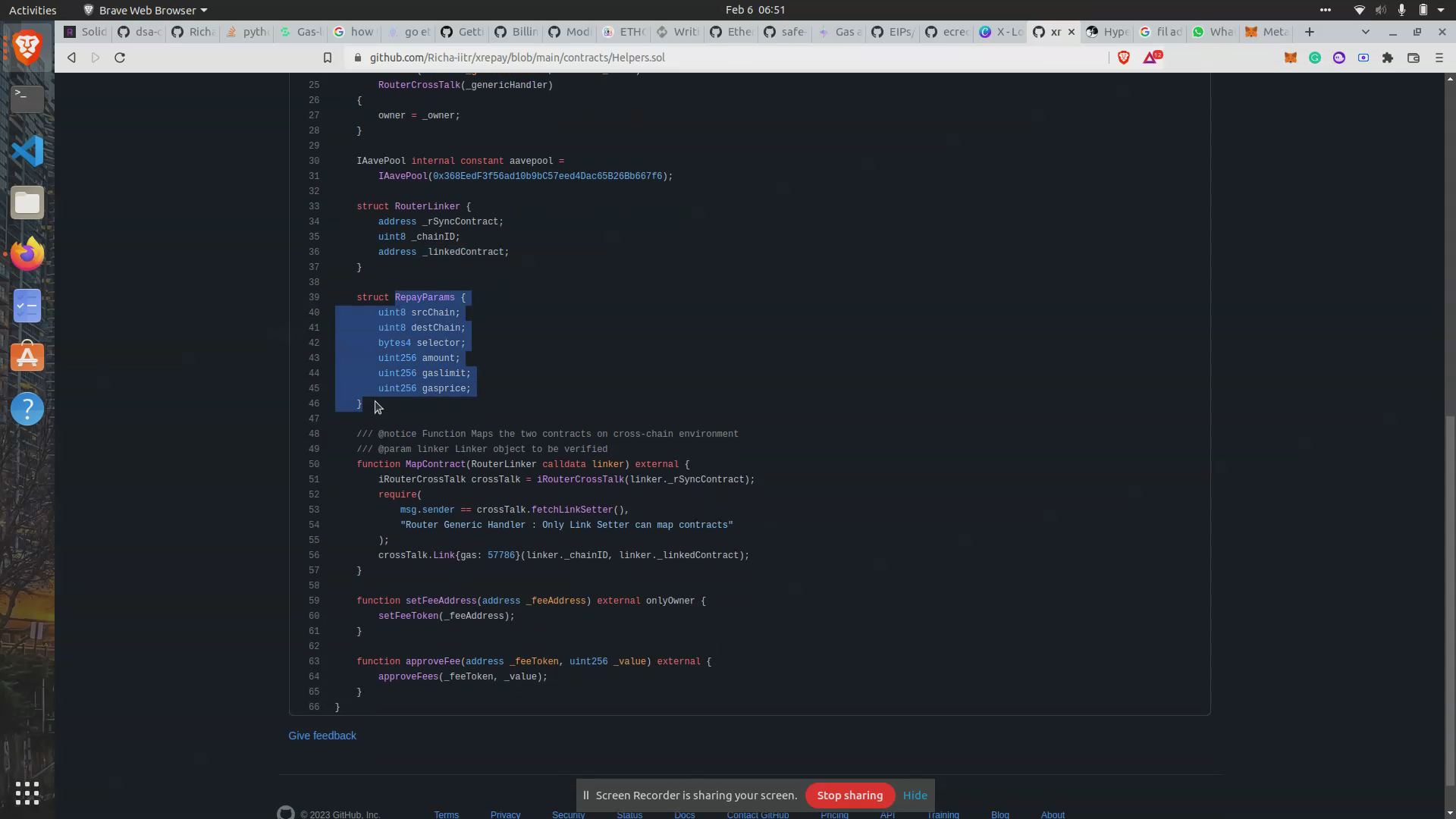The width and height of the screenshot is (1456, 819).
Task: Switch to the Billin GitHub tab
Action: pyautogui.click(x=516, y=32)
